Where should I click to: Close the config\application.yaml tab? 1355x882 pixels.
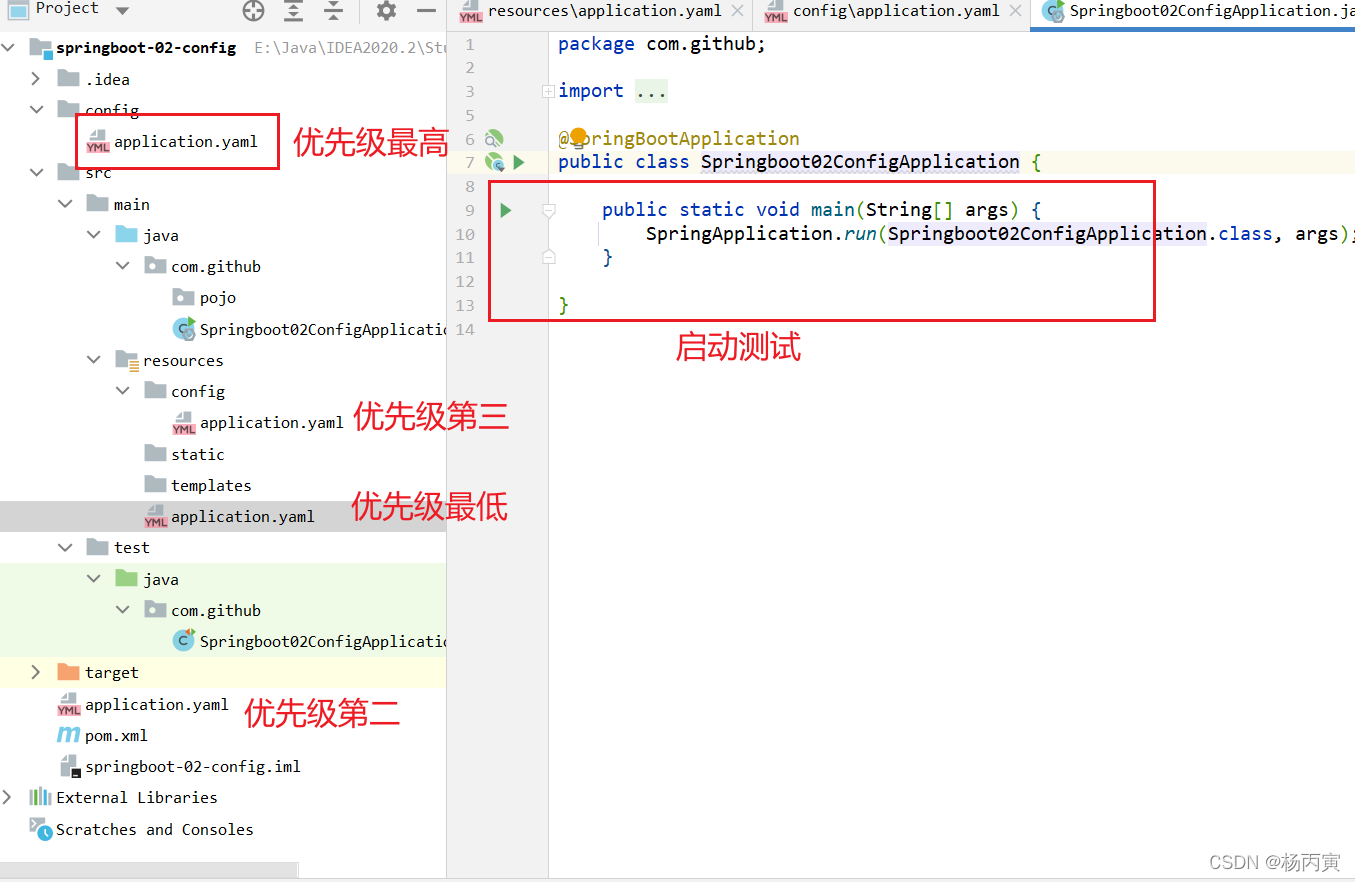click(1016, 11)
